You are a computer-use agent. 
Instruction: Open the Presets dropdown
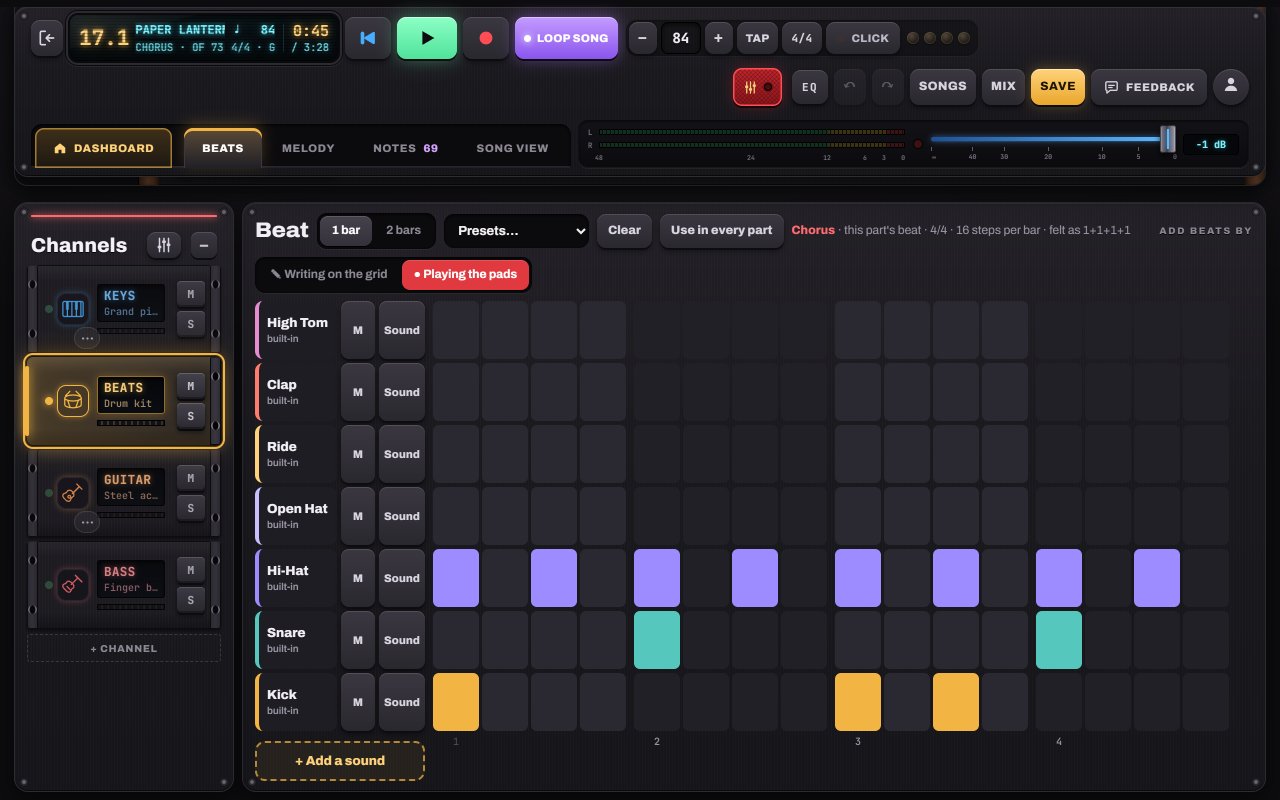516,230
